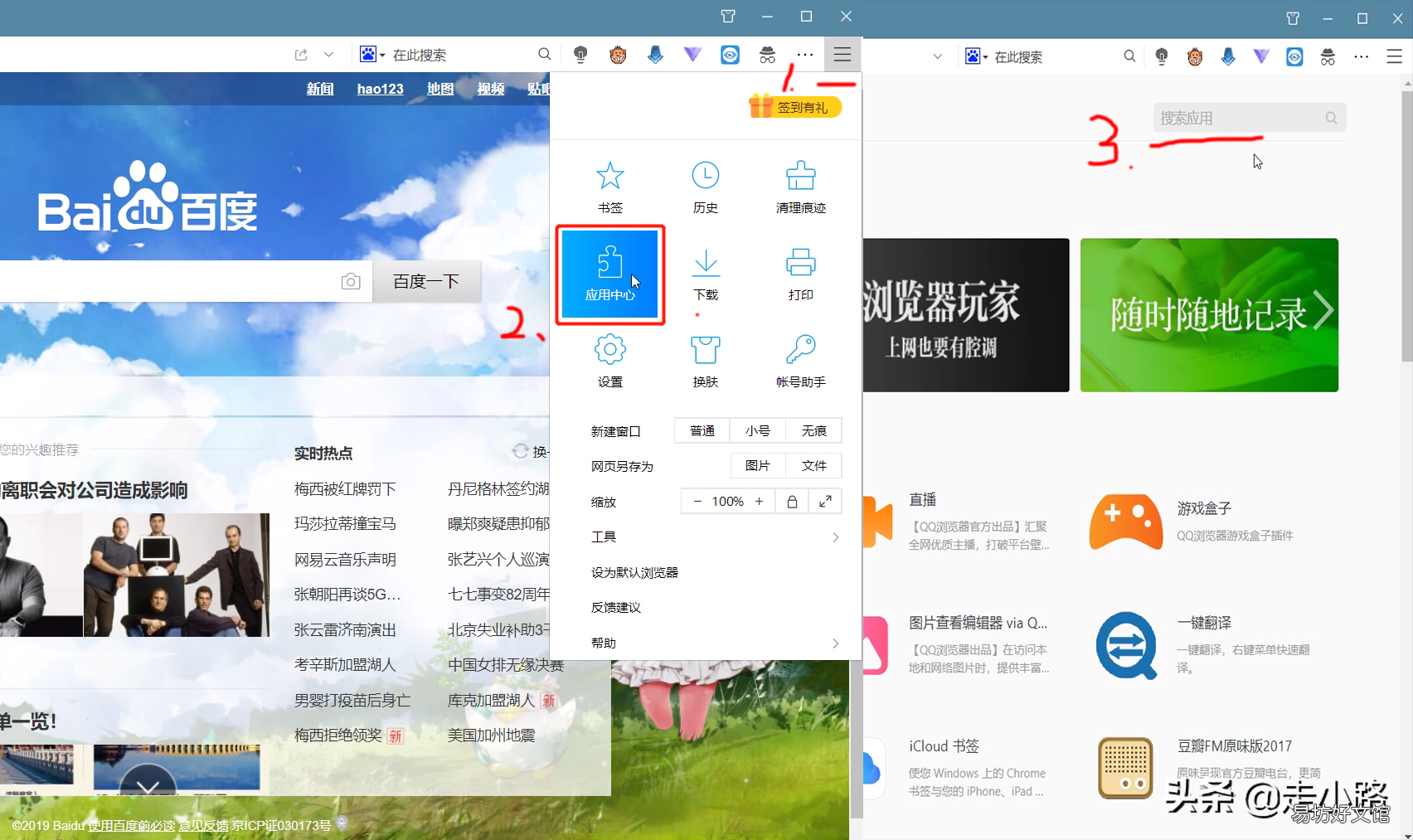Open the hao123 link in Baidu nav
1413x840 pixels.
(x=381, y=89)
